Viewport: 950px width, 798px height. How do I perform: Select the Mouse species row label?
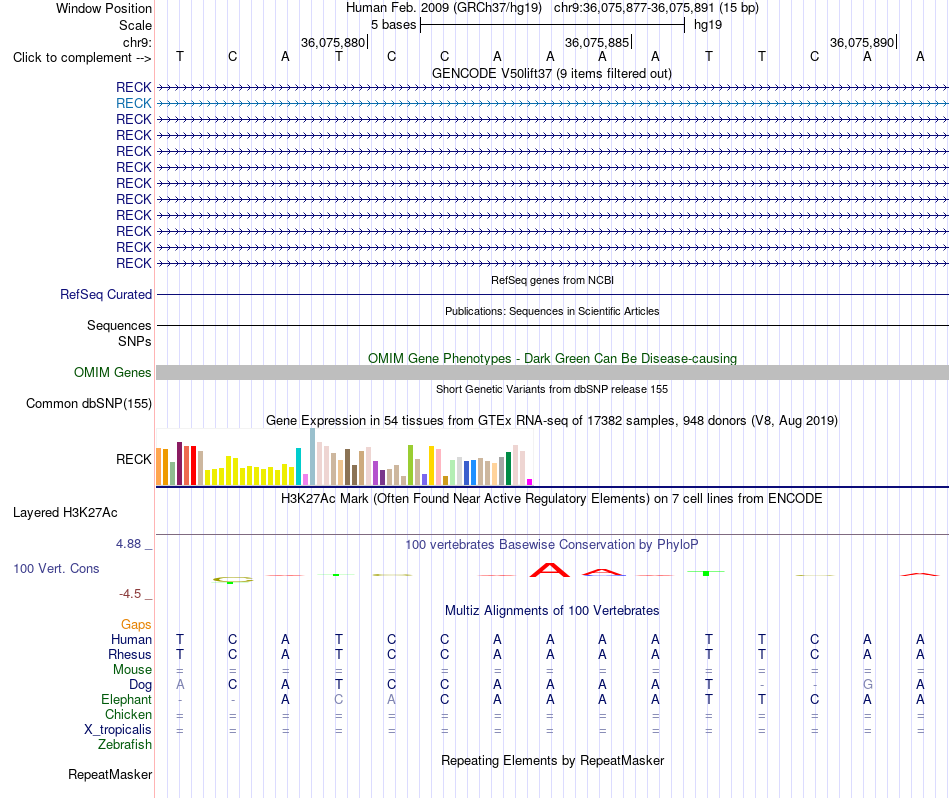132,670
